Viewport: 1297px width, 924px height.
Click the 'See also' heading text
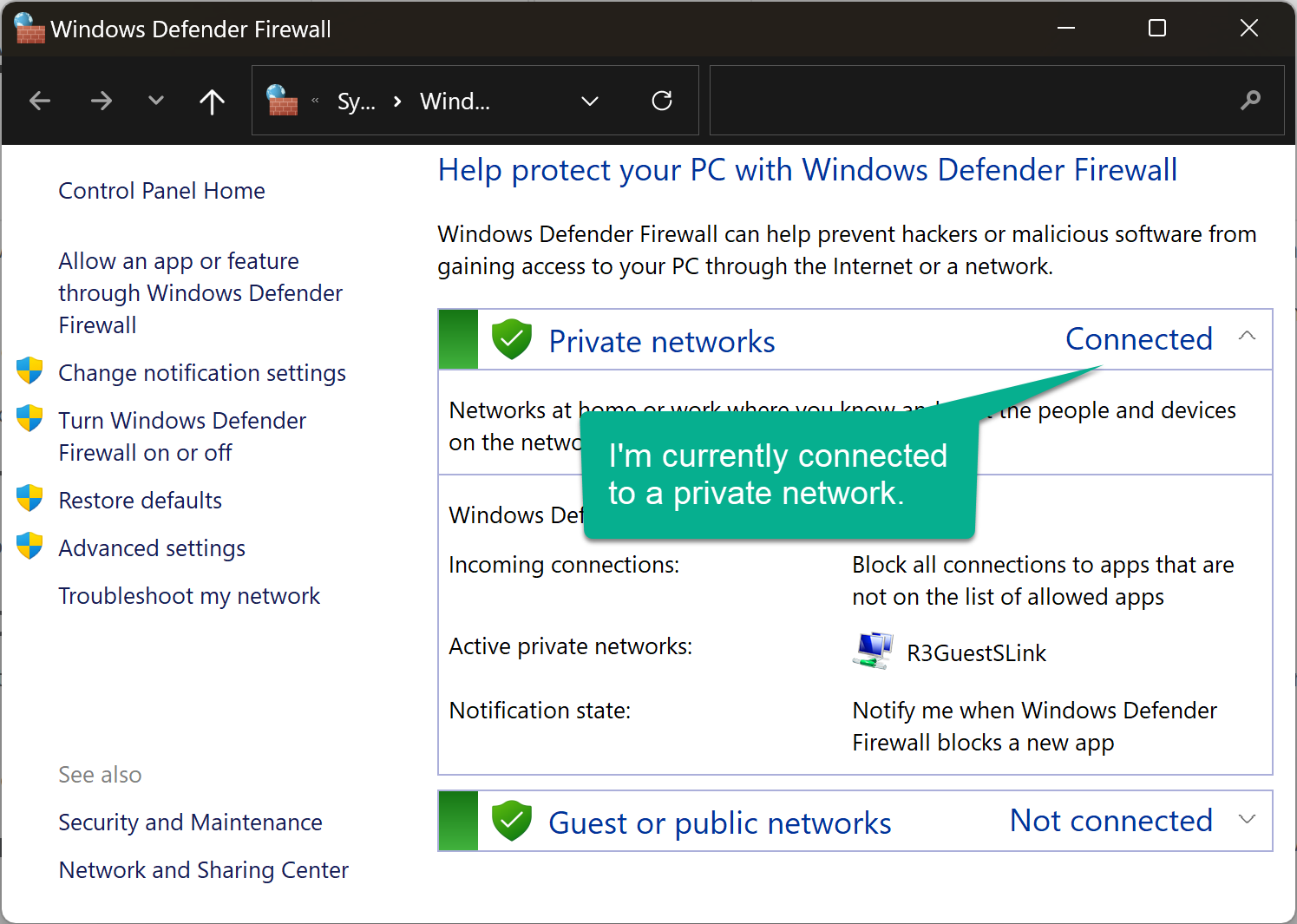100,775
